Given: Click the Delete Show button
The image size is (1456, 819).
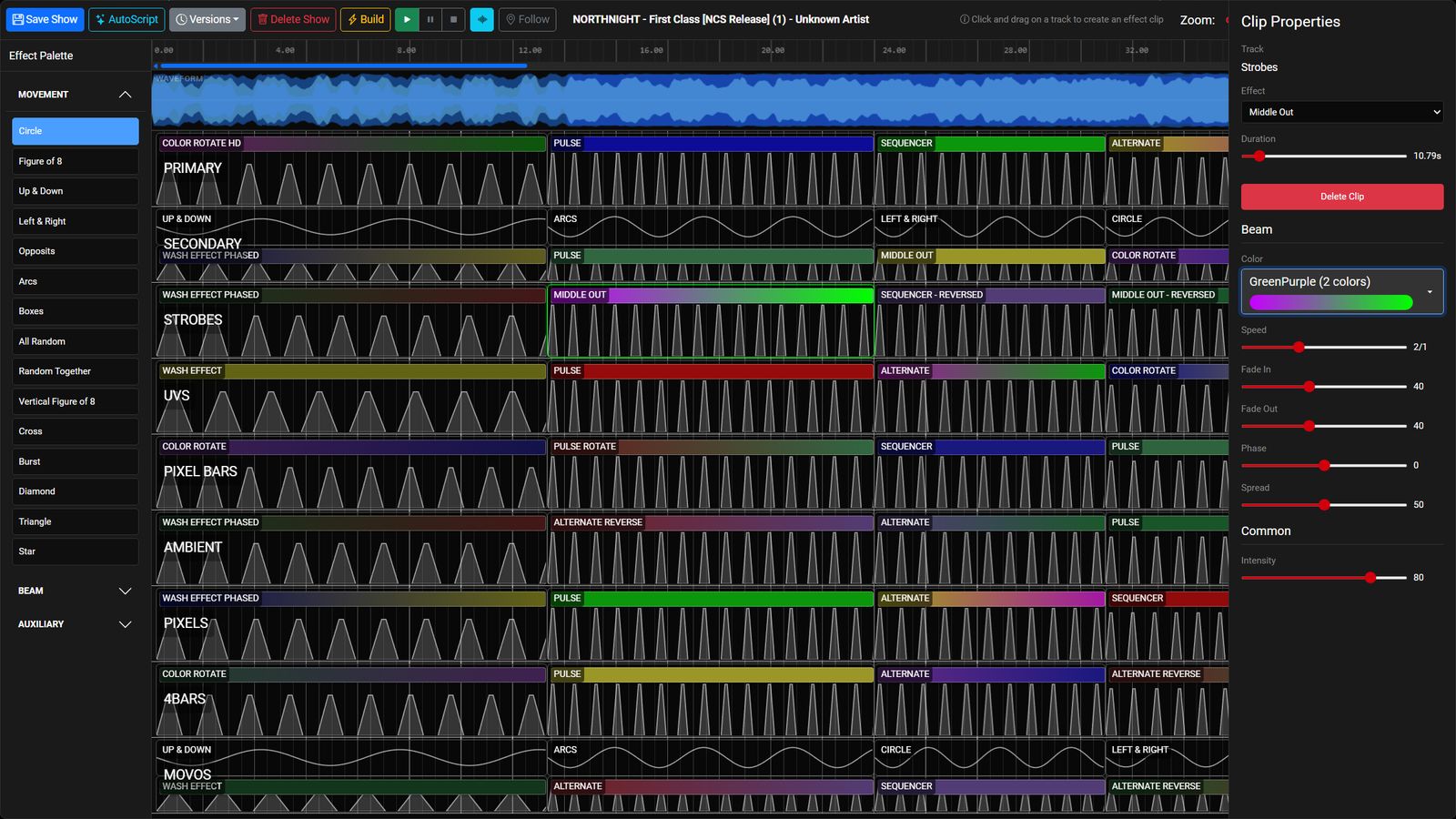Looking at the screenshot, I should 293,19.
